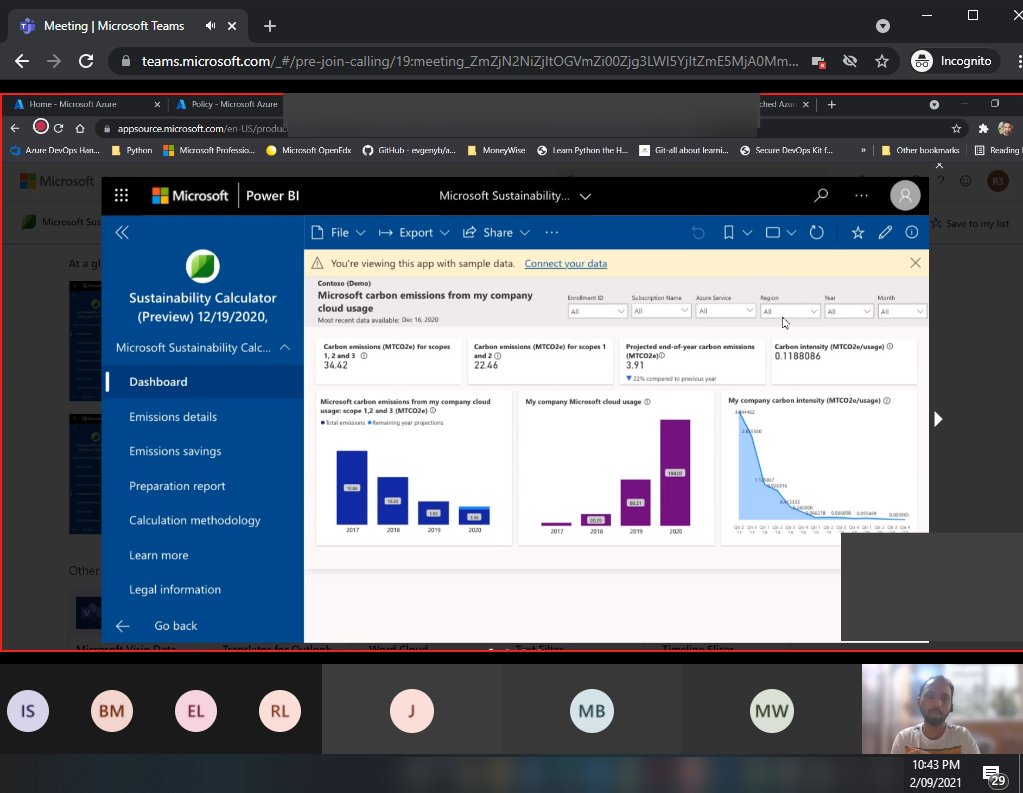The height and width of the screenshot is (793, 1023).
Task: Open the report info circle icon
Action: coord(911,232)
